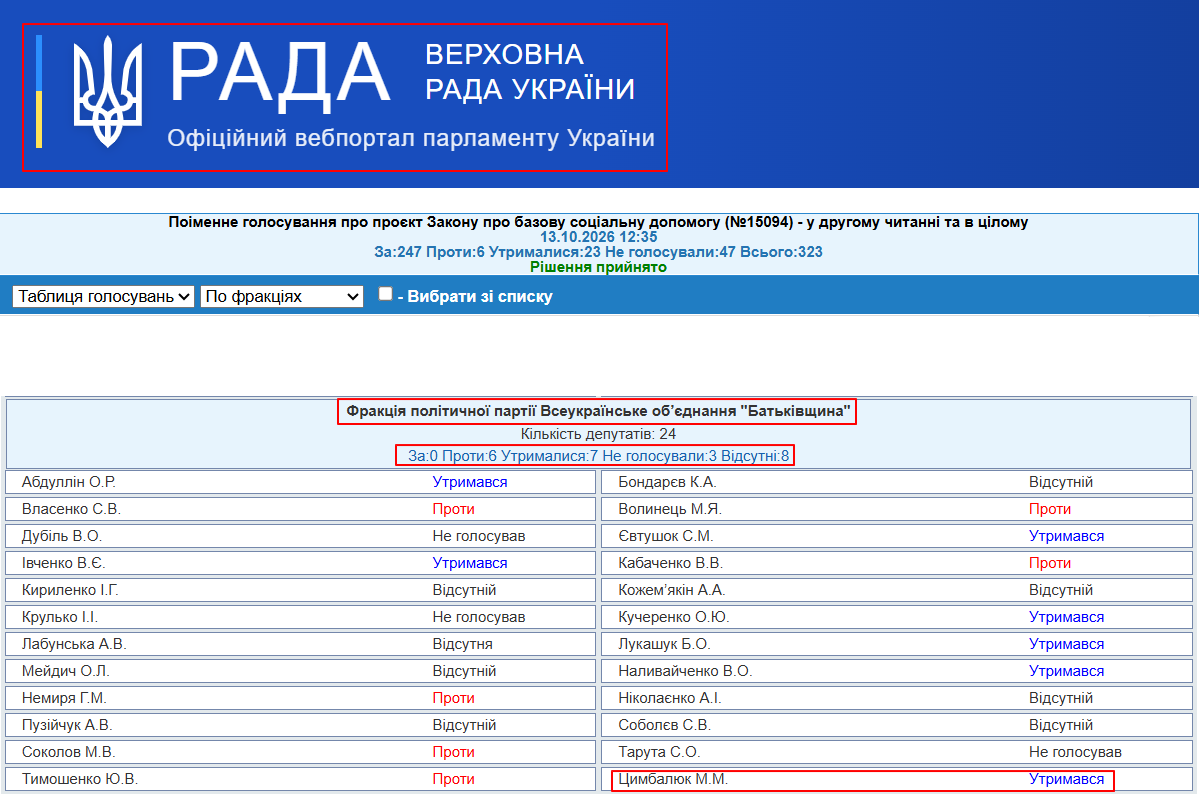Select deputy 'Івченко В.Є.'
The width and height of the screenshot is (1199, 794).
(x=63, y=563)
